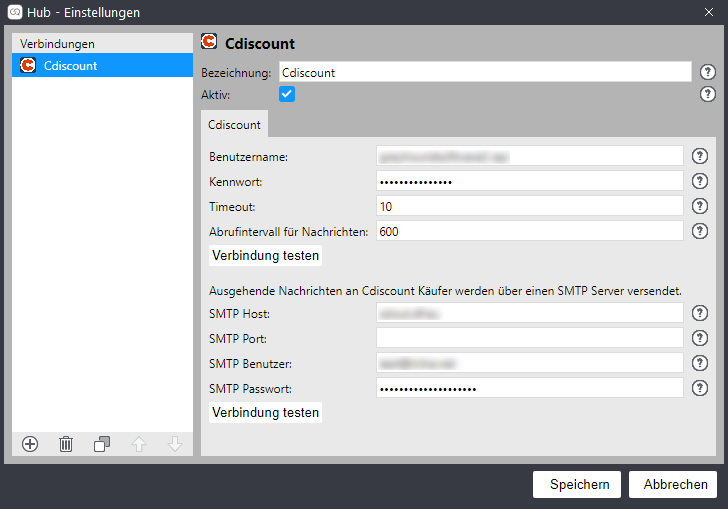This screenshot has height=509, width=728.
Task: Save settings with Speichern button
Action: [x=577, y=484]
